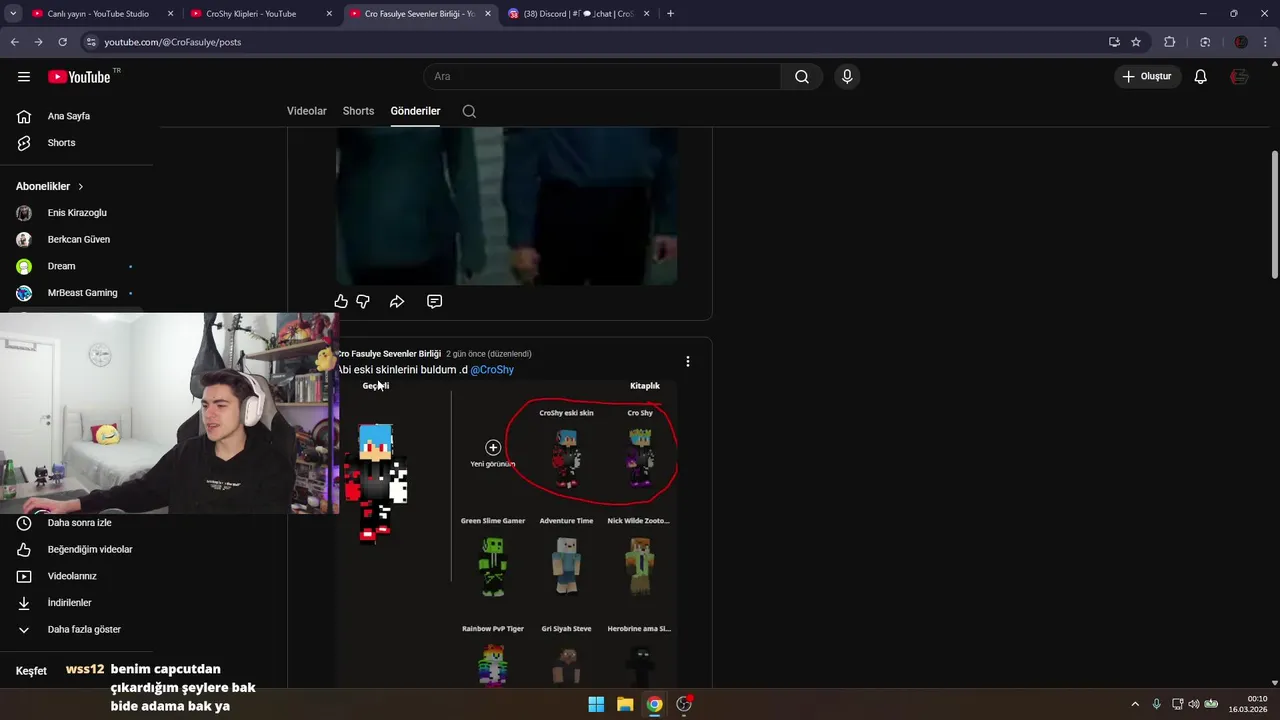This screenshot has height=720, width=1280.
Task: Bookmark this page with star icon
Action: click(1136, 42)
